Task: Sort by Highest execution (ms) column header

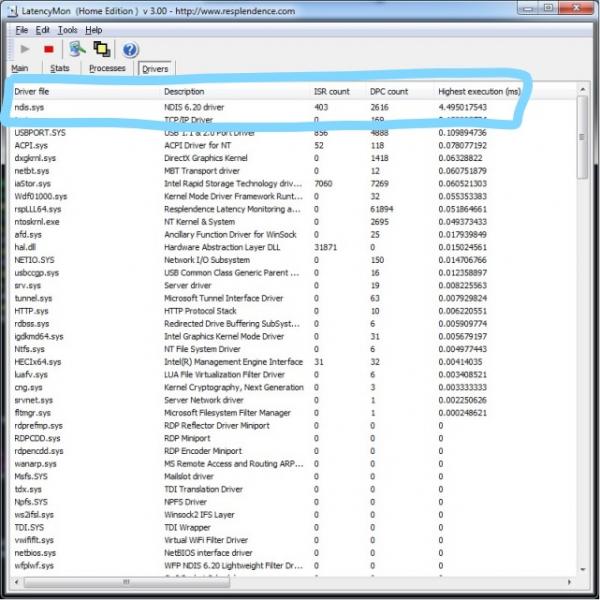Action: 479,91
